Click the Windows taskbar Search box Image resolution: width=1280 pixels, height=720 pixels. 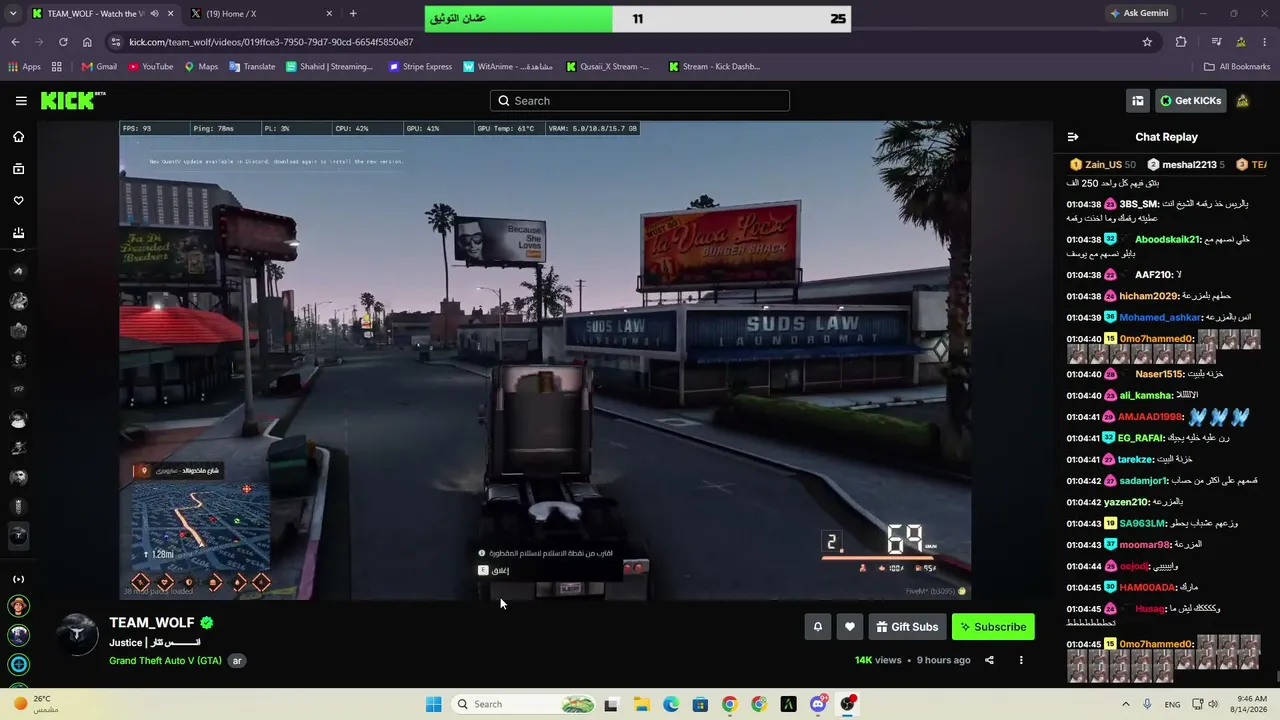point(524,704)
